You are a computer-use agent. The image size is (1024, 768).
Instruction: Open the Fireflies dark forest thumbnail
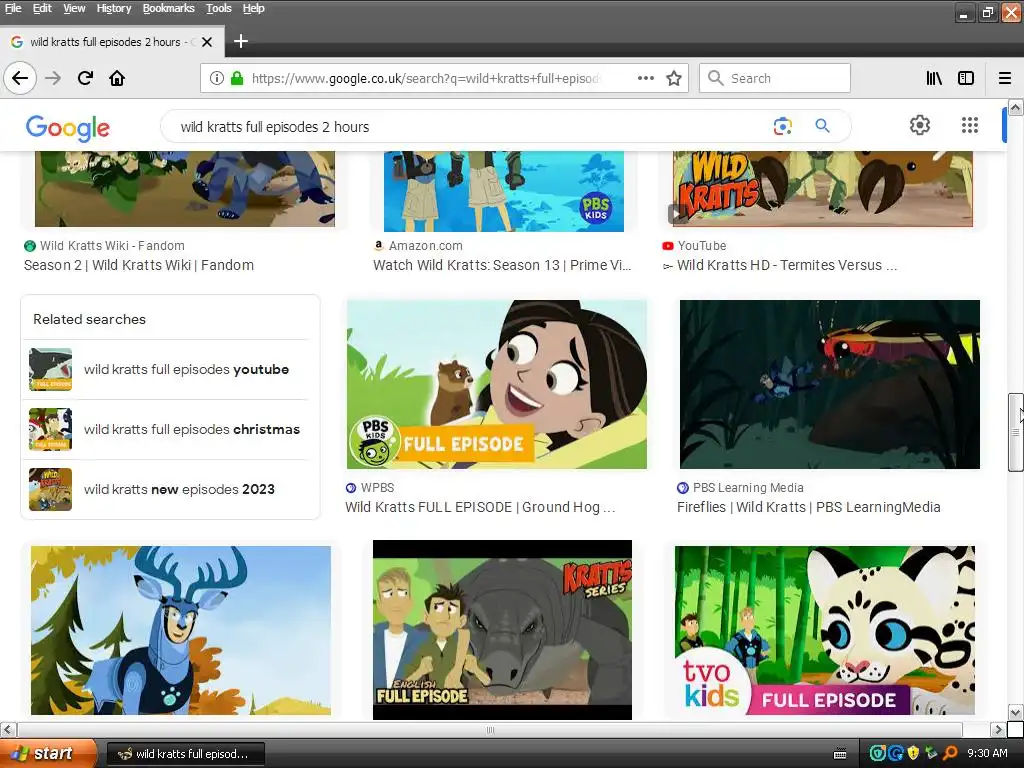(829, 384)
